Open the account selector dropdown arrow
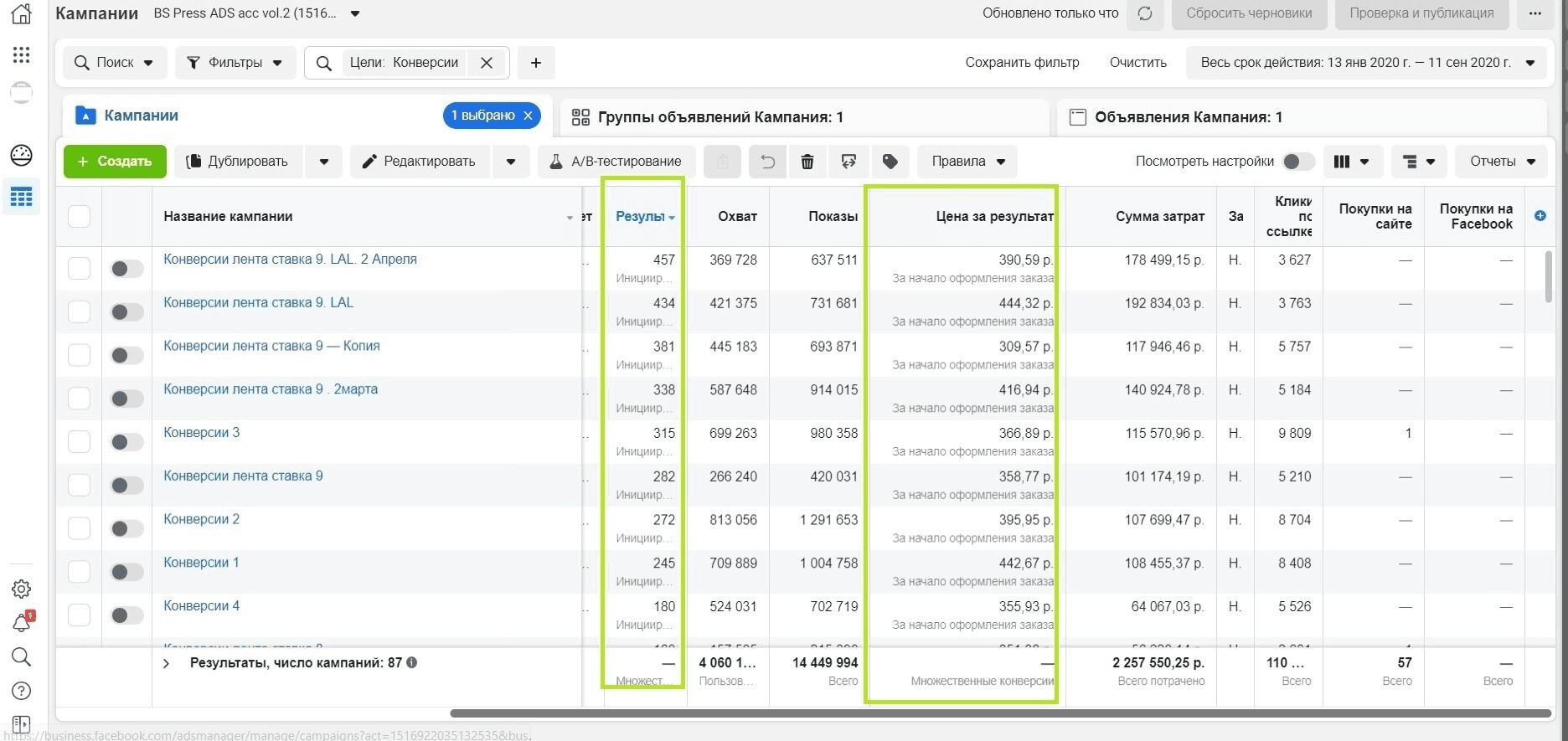The image size is (1568, 741). (x=355, y=13)
